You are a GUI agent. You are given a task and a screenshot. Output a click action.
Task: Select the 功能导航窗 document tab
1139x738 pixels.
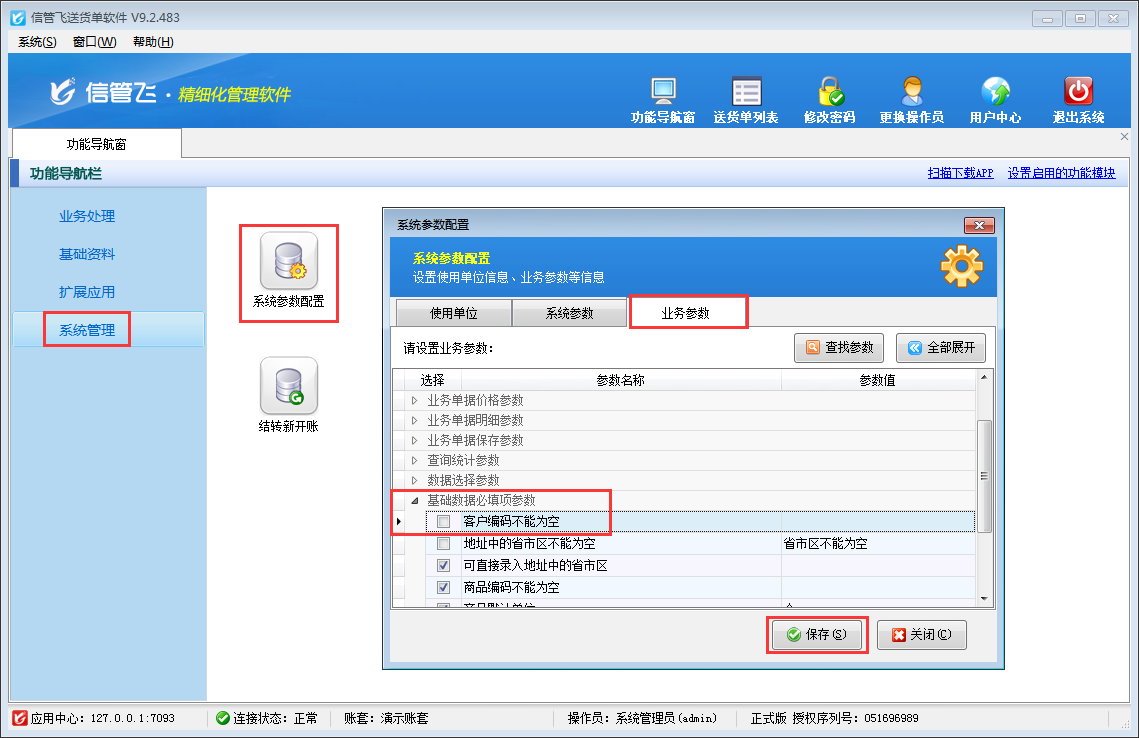click(97, 144)
